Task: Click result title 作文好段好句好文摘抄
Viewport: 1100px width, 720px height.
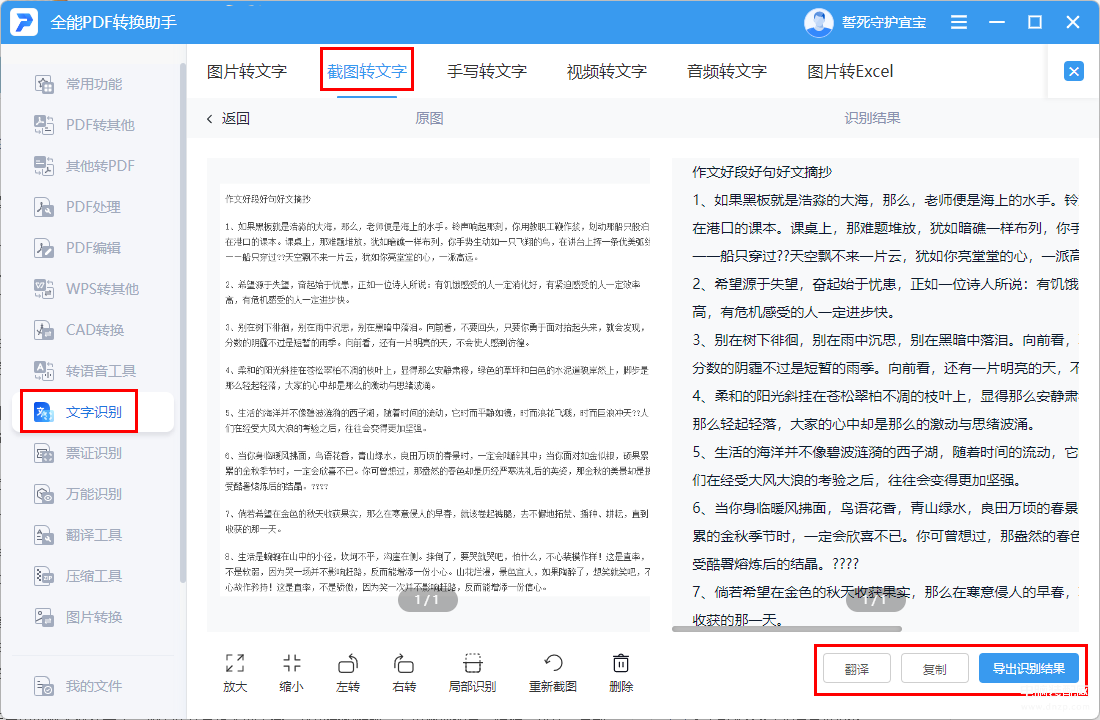Action: tap(762, 172)
